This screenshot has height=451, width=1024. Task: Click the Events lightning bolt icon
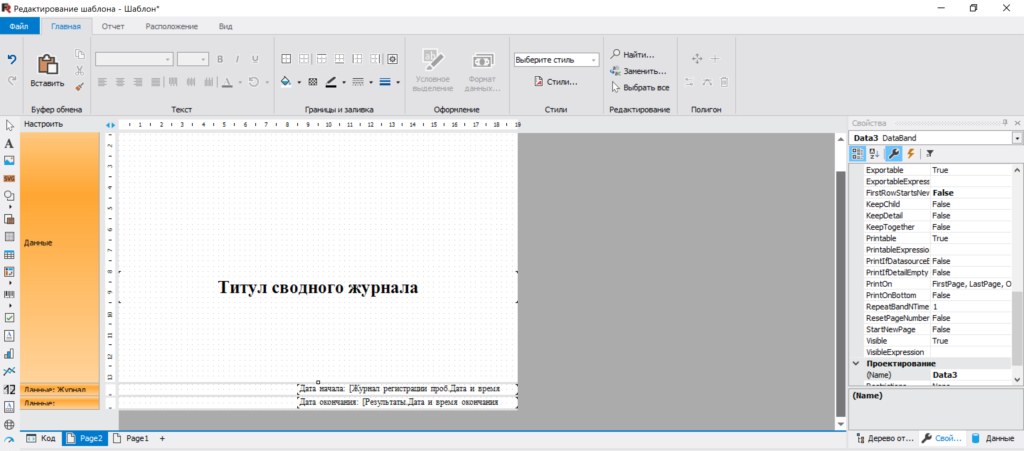(910, 153)
